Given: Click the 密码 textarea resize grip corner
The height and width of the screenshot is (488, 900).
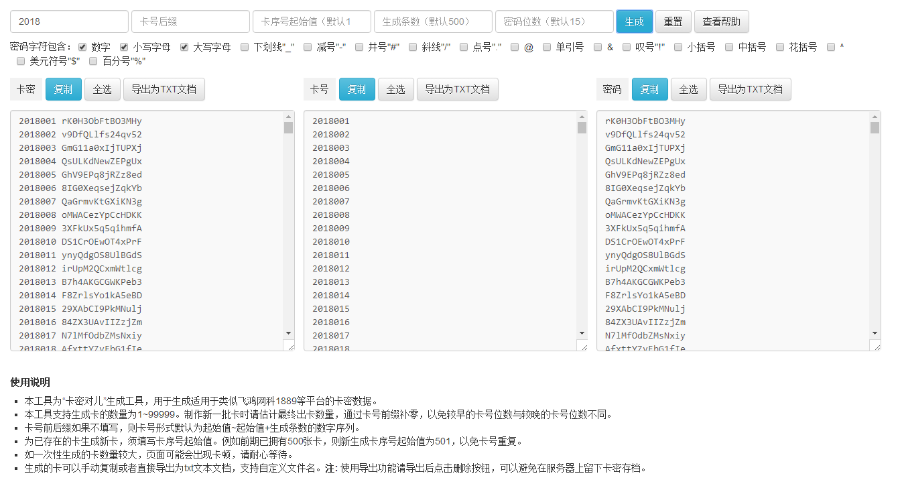Looking at the screenshot, I should click(876, 346).
